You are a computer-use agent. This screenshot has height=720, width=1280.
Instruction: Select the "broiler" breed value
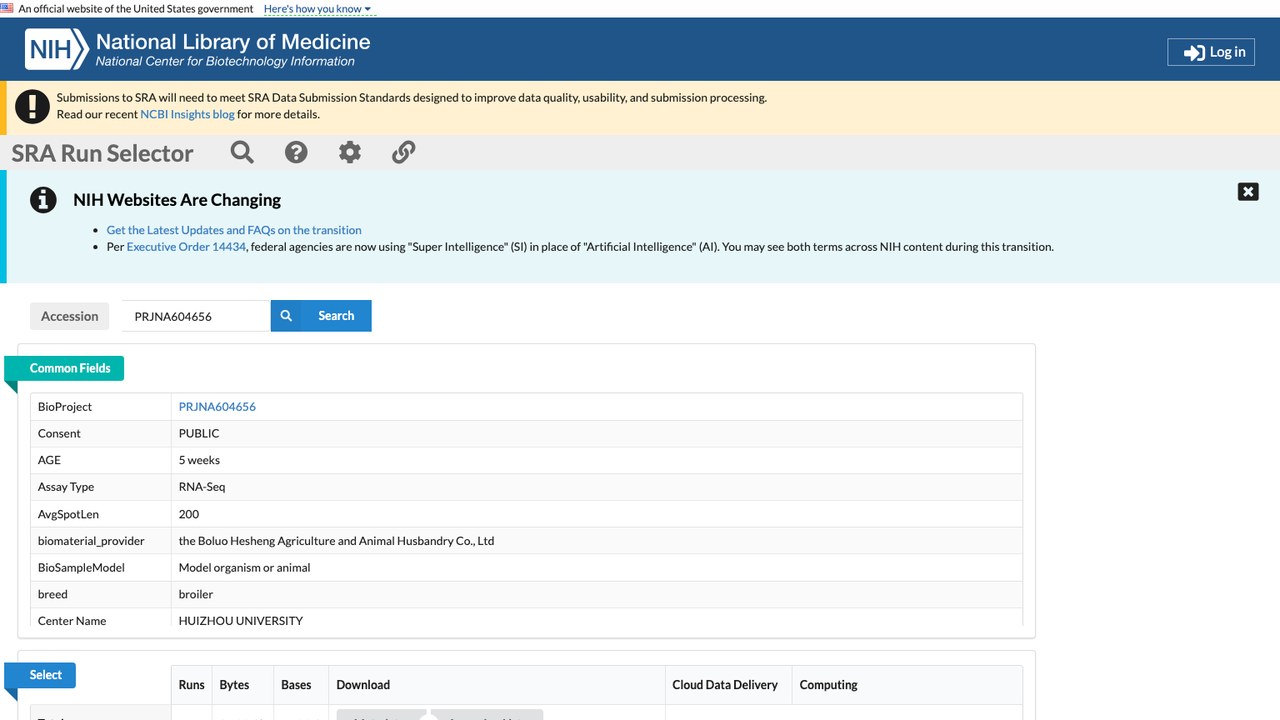click(196, 594)
